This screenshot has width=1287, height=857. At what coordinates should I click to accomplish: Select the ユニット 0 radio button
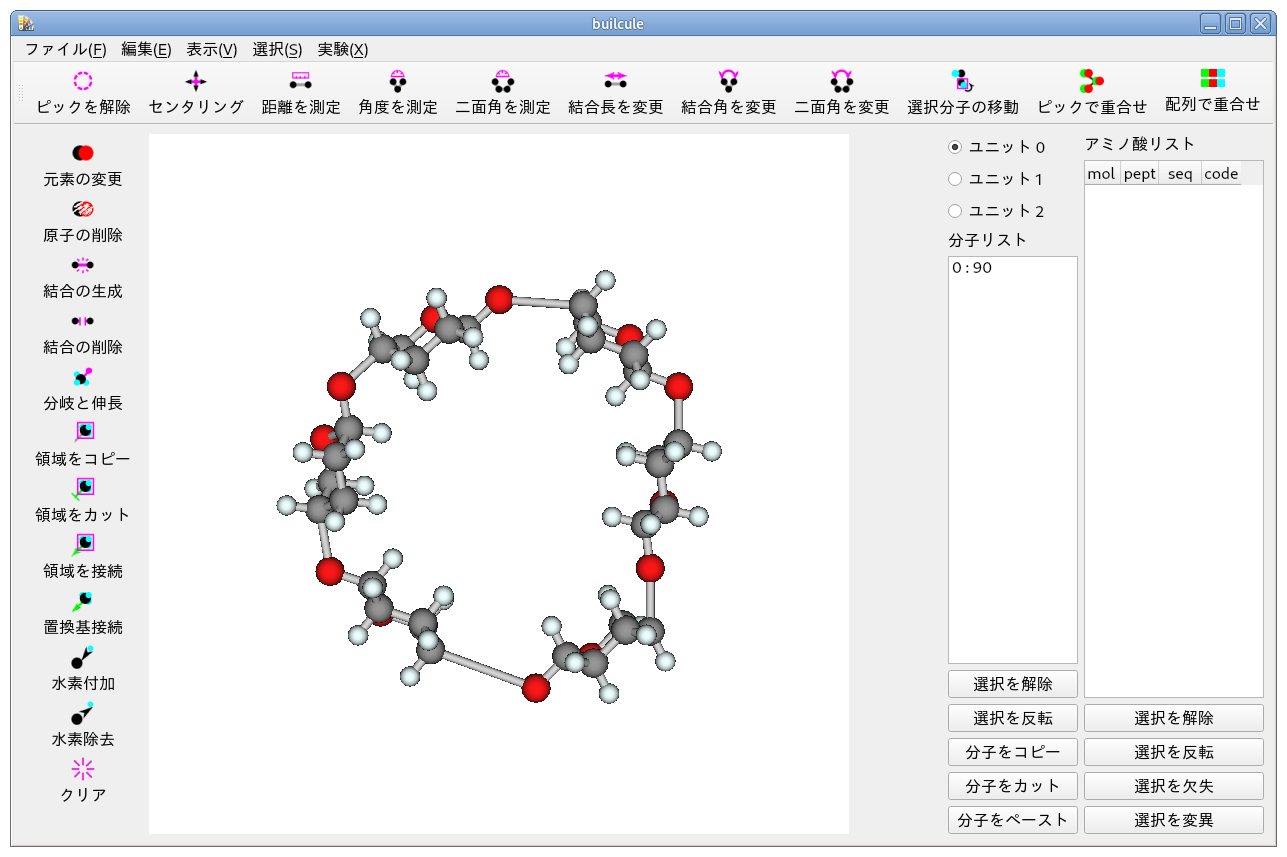click(x=955, y=147)
